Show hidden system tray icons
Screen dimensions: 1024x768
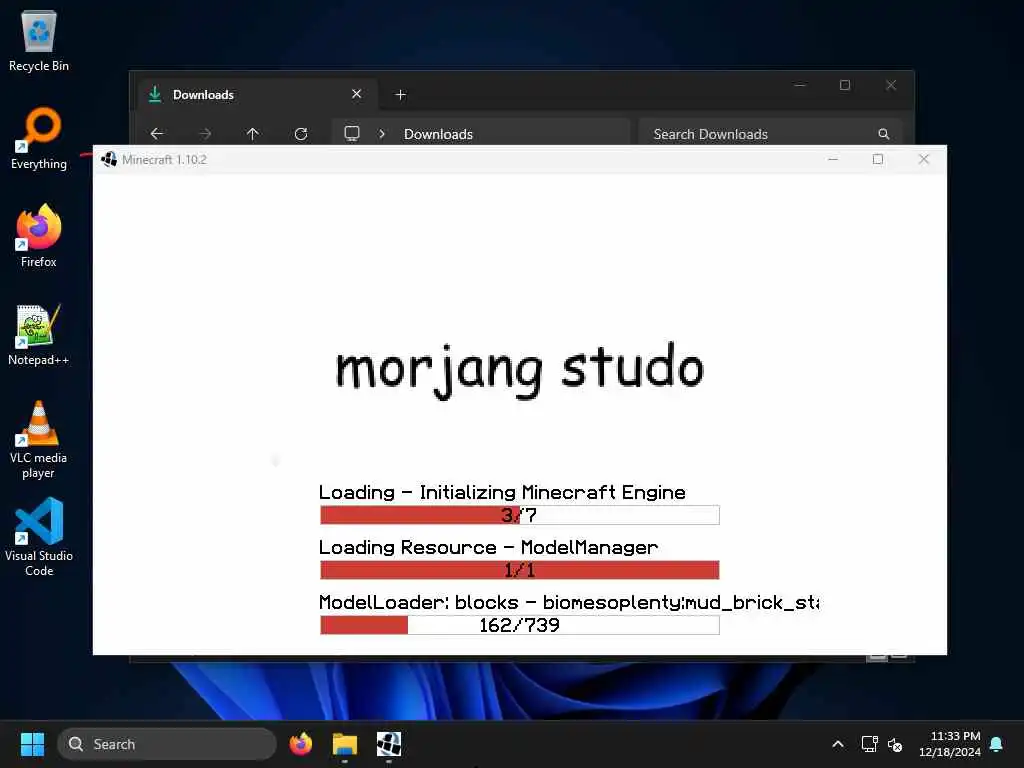(x=838, y=744)
